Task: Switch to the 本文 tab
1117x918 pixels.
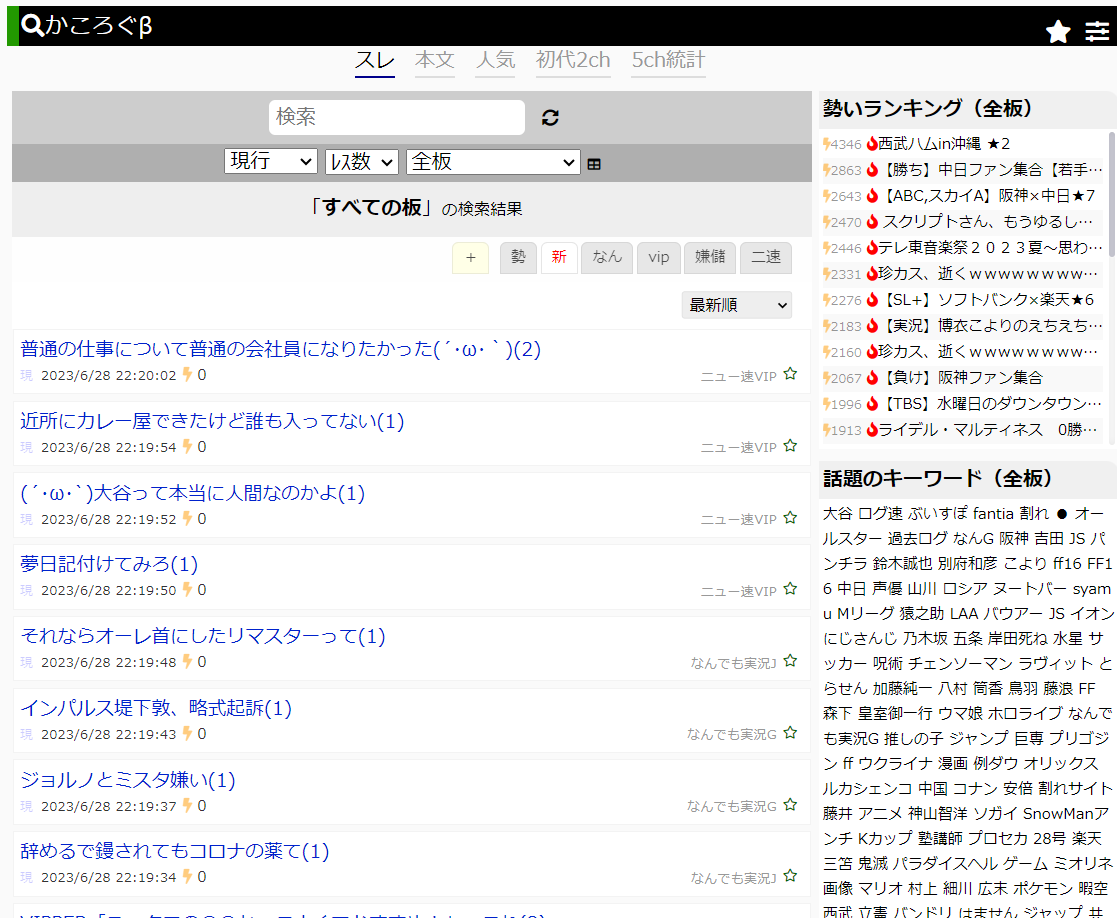Action: [x=435, y=60]
